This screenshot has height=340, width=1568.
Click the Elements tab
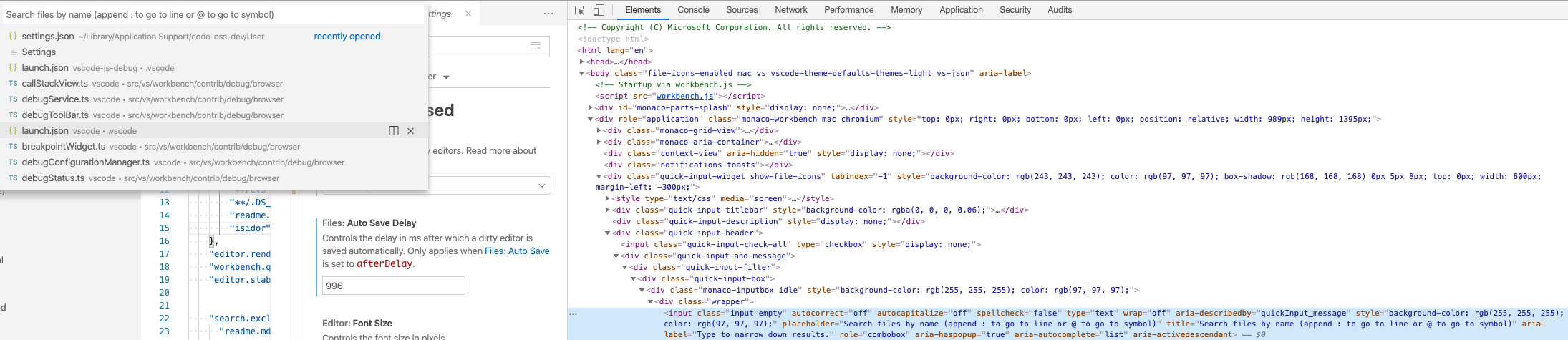point(643,10)
